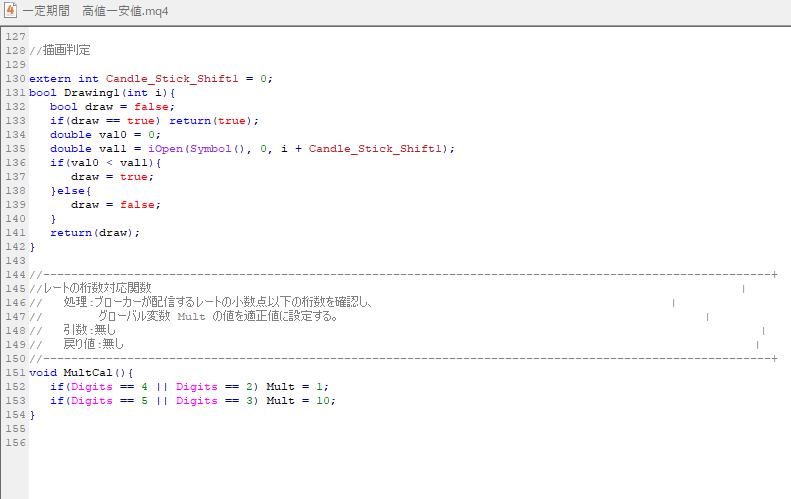Image resolution: width=791 pixels, height=499 pixels.
Task: Click the iOpen function call
Action: (165, 148)
